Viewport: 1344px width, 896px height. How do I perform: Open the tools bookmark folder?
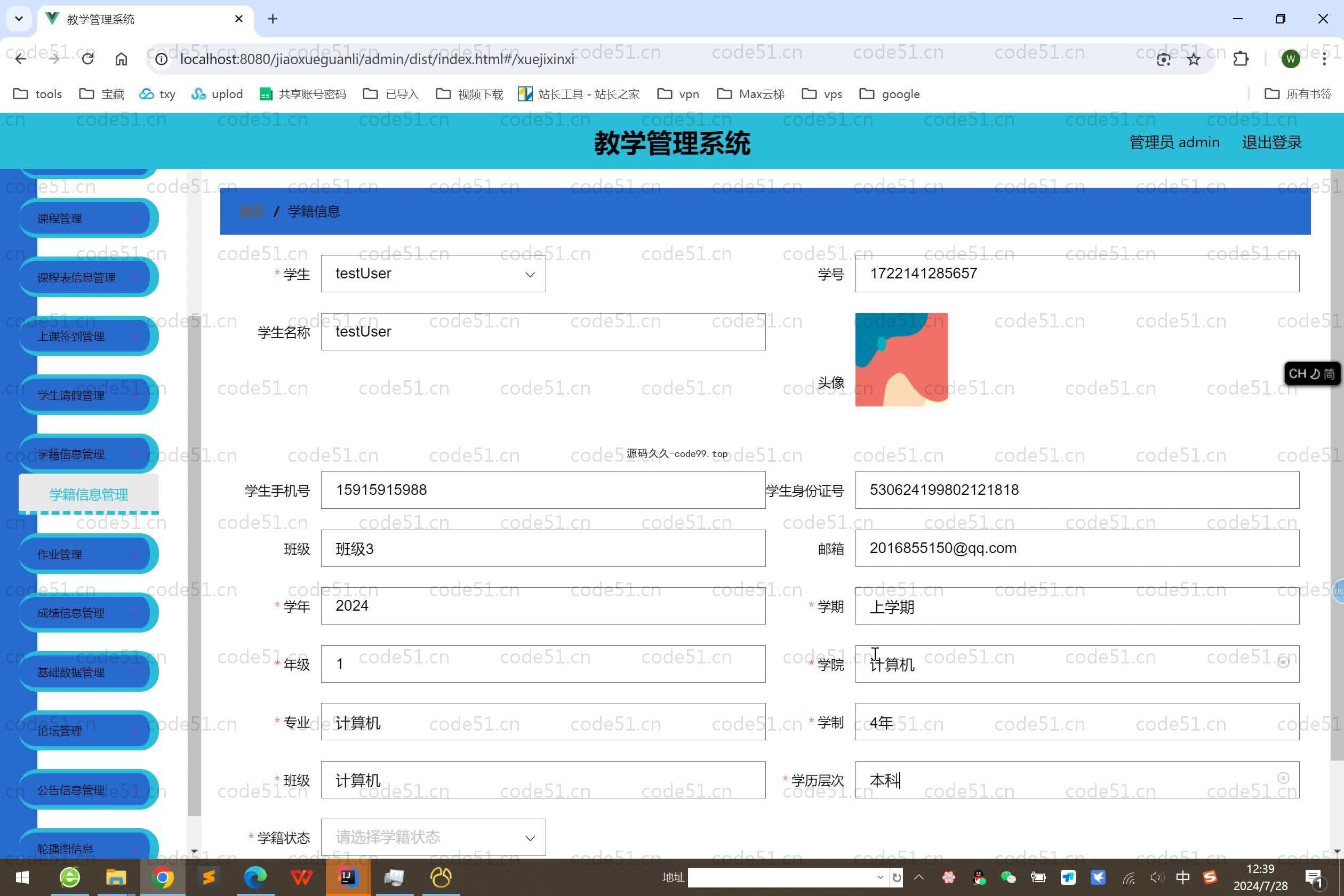pyautogui.click(x=38, y=94)
